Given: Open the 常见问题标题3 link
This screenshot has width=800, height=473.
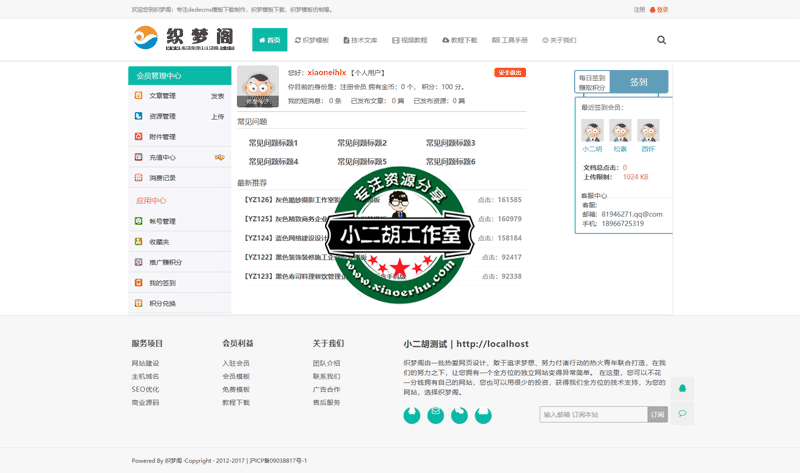Looking at the screenshot, I should [450, 143].
